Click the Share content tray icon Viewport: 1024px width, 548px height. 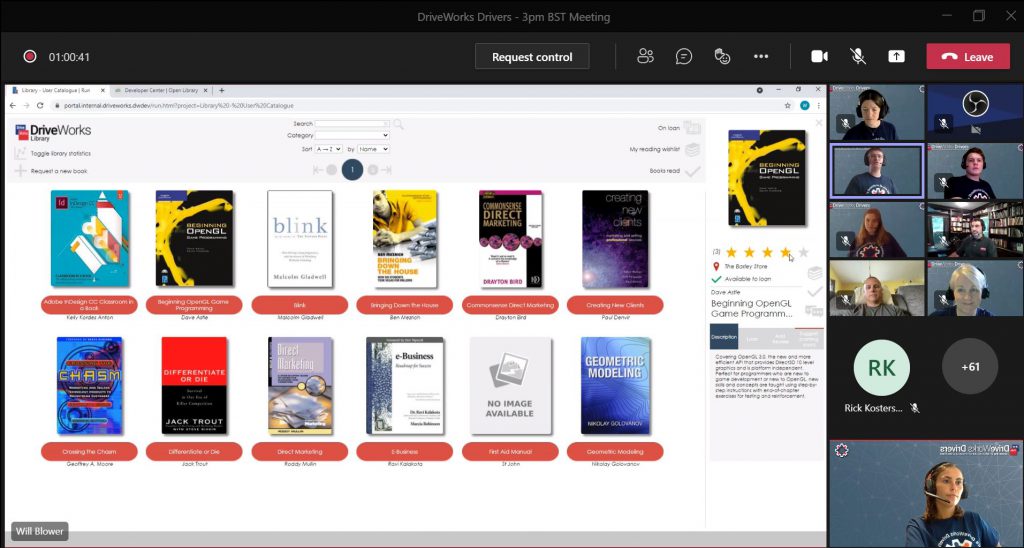click(x=897, y=57)
